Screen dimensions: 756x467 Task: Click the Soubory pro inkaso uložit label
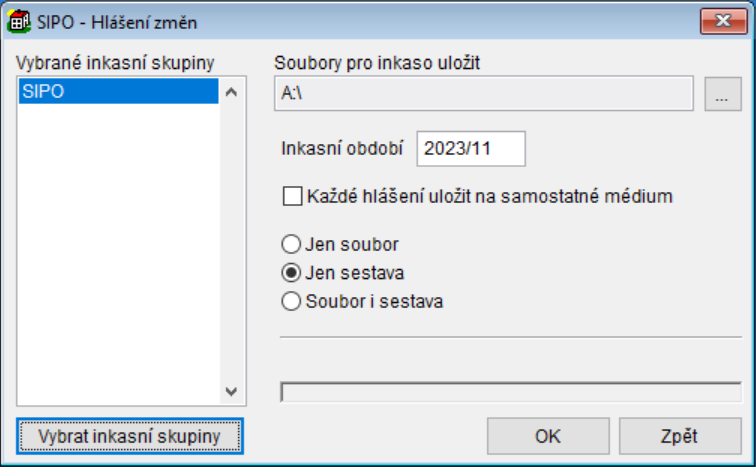click(378, 63)
